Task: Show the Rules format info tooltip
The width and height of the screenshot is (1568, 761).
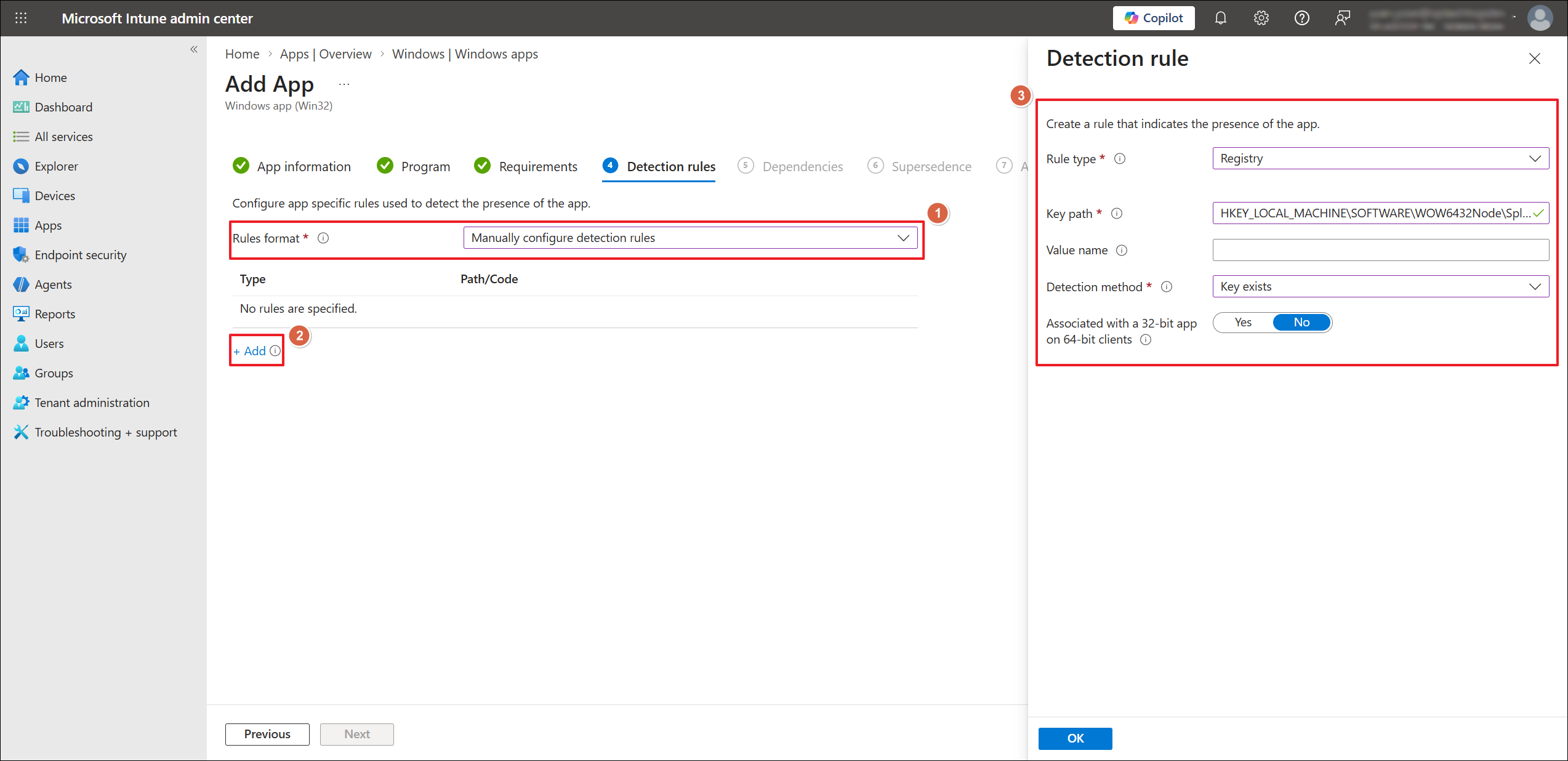Action: tap(323, 238)
